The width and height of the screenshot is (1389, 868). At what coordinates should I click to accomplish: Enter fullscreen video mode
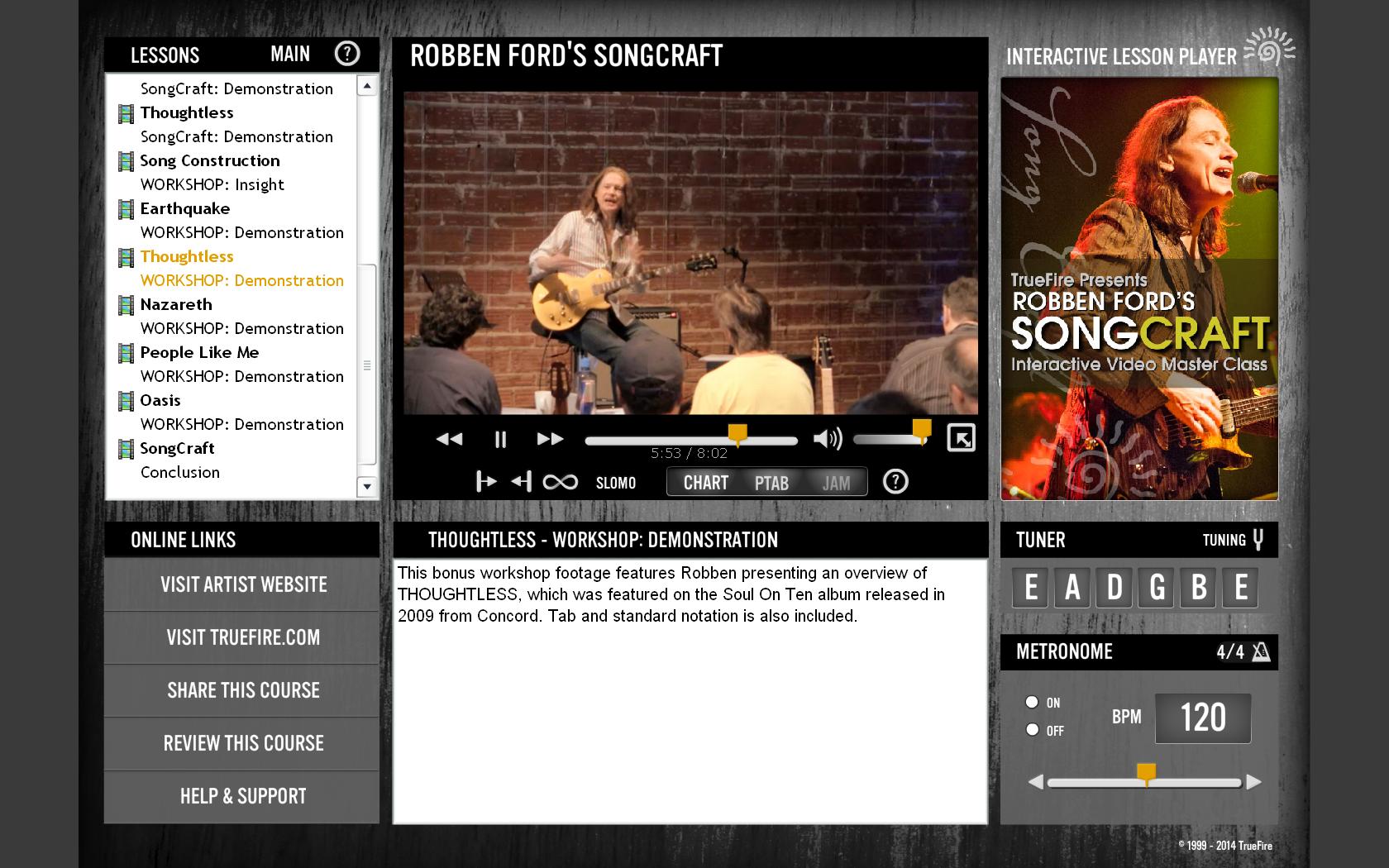pyautogui.click(x=961, y=438)
